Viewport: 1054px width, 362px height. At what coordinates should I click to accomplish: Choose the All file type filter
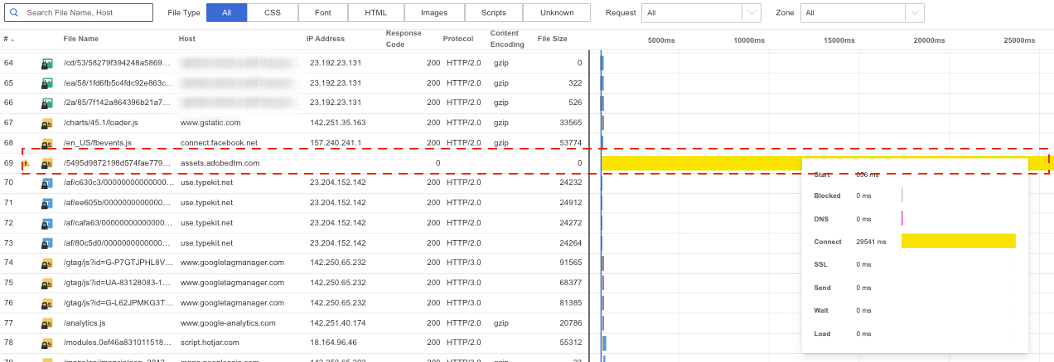click(227, 13)
